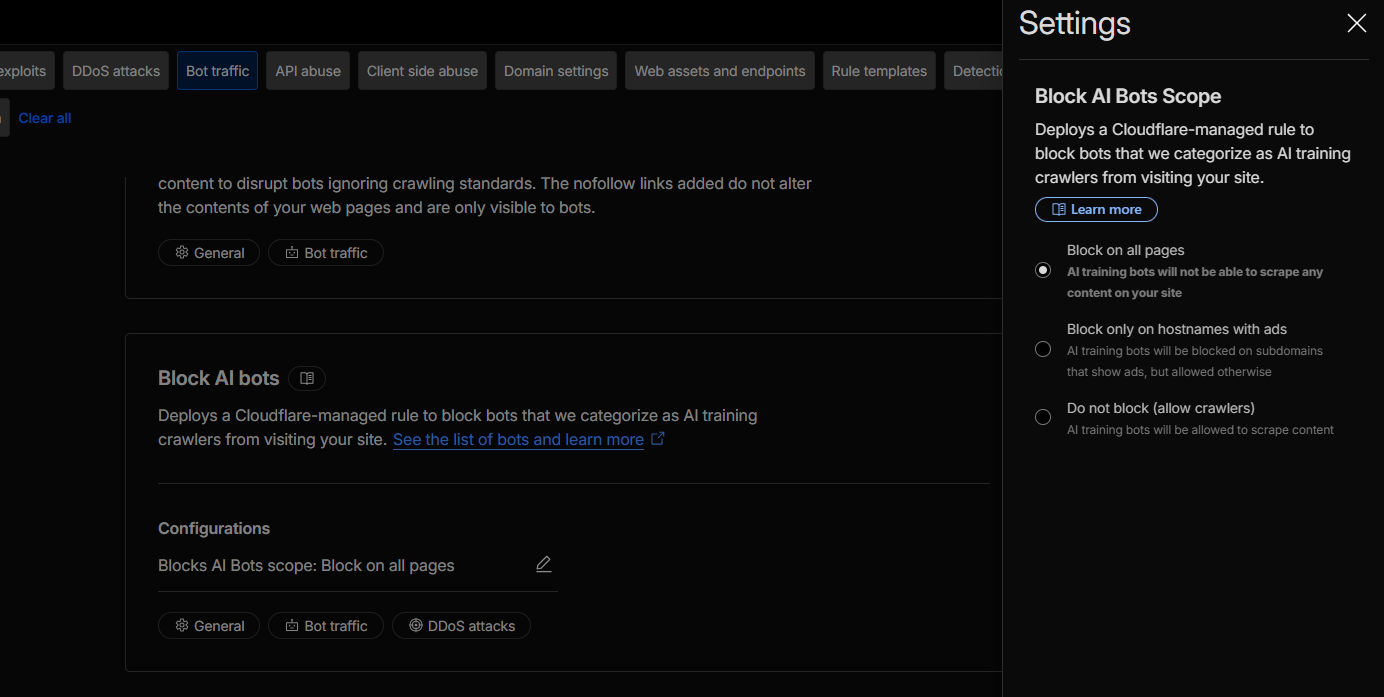Click the gear icon in the upper General tag

(x=182, y=252)
